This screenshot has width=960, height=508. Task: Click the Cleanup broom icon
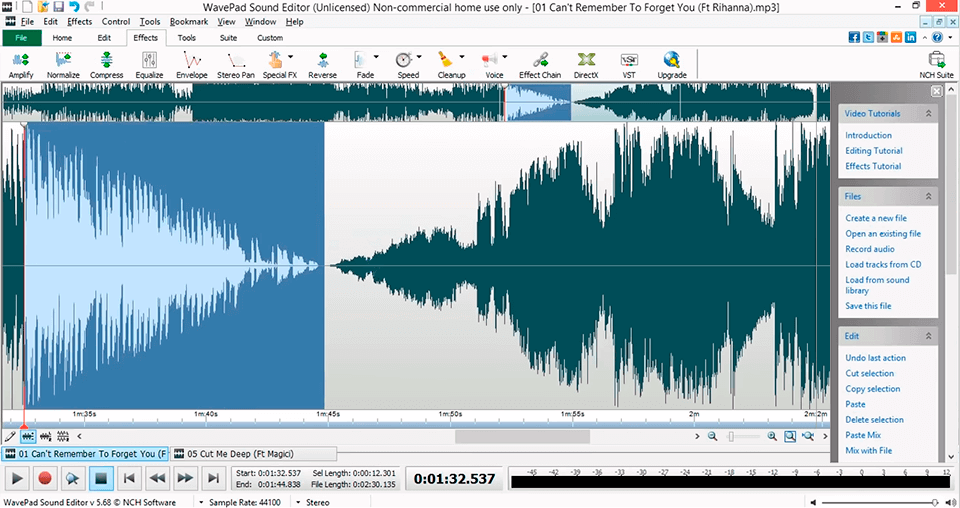click(x=445, y=60)
